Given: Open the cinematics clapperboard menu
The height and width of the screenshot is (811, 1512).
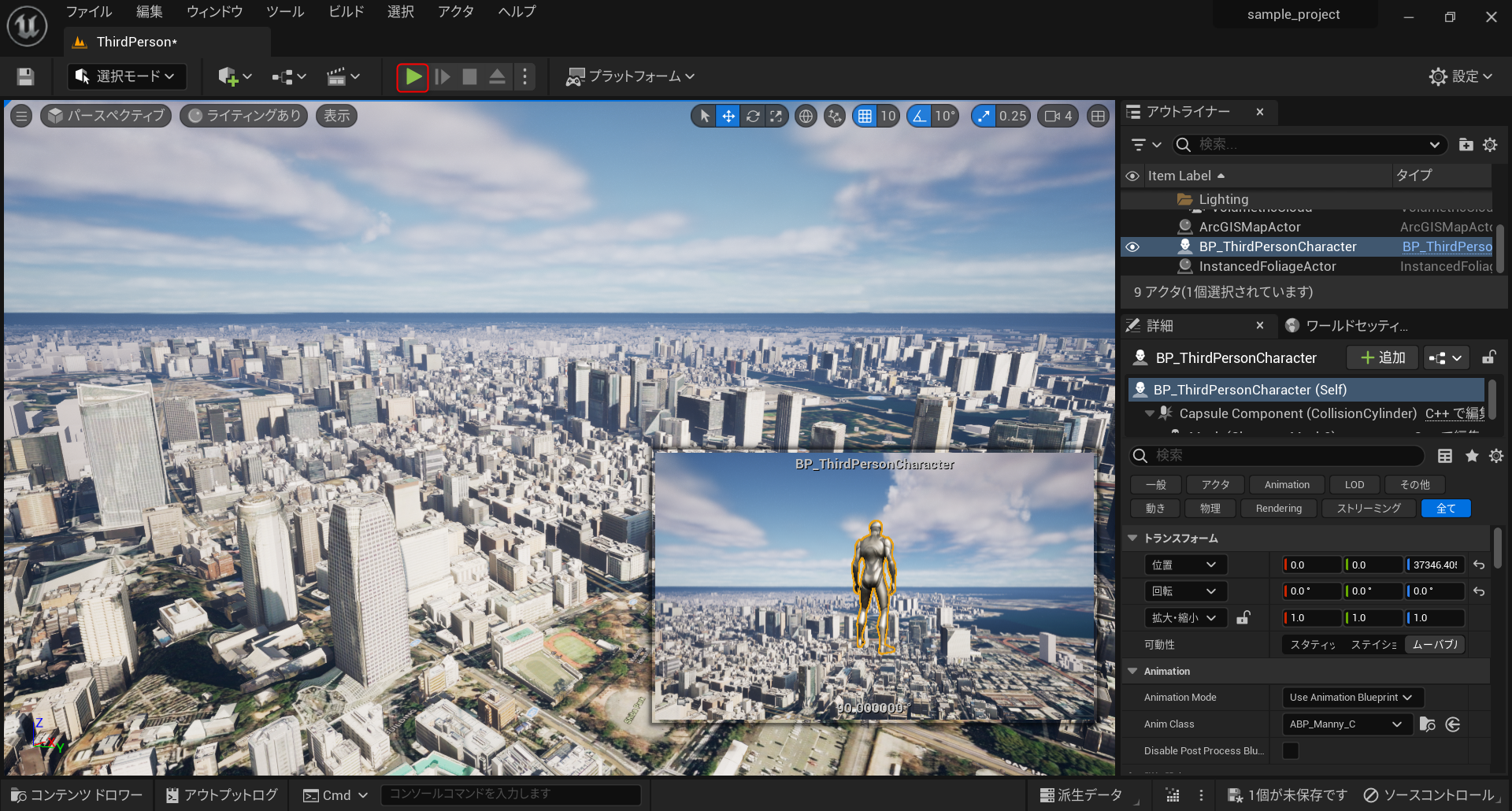Looking at the screenshot, I should pyautogui.click(x=343, y=76).
